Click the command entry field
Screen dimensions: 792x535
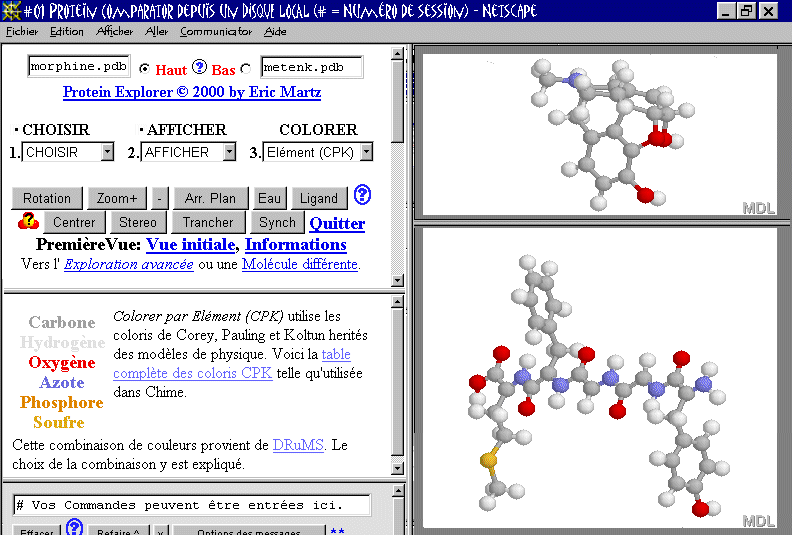(192, 505)
